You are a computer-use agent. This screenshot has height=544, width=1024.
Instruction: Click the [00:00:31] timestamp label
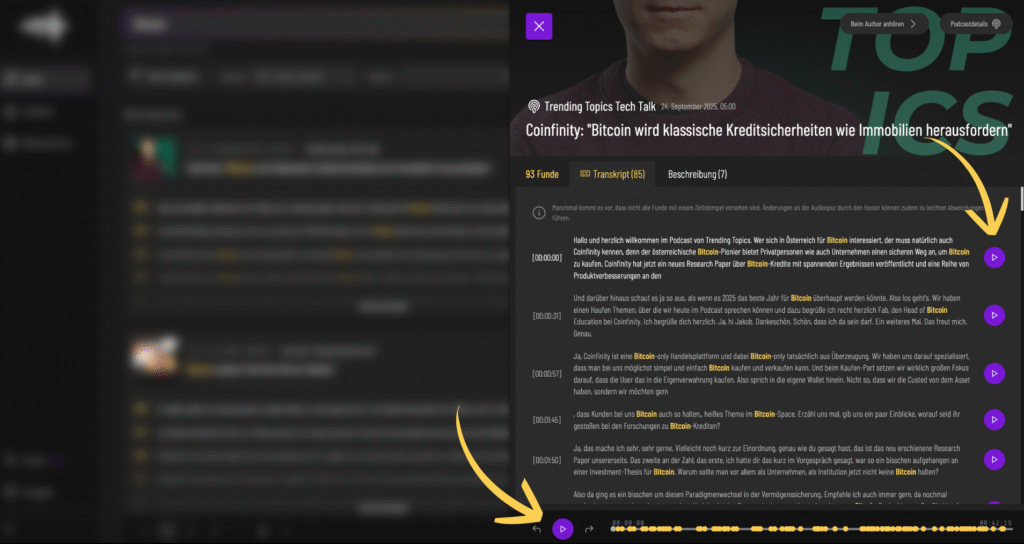coord(547,316)
